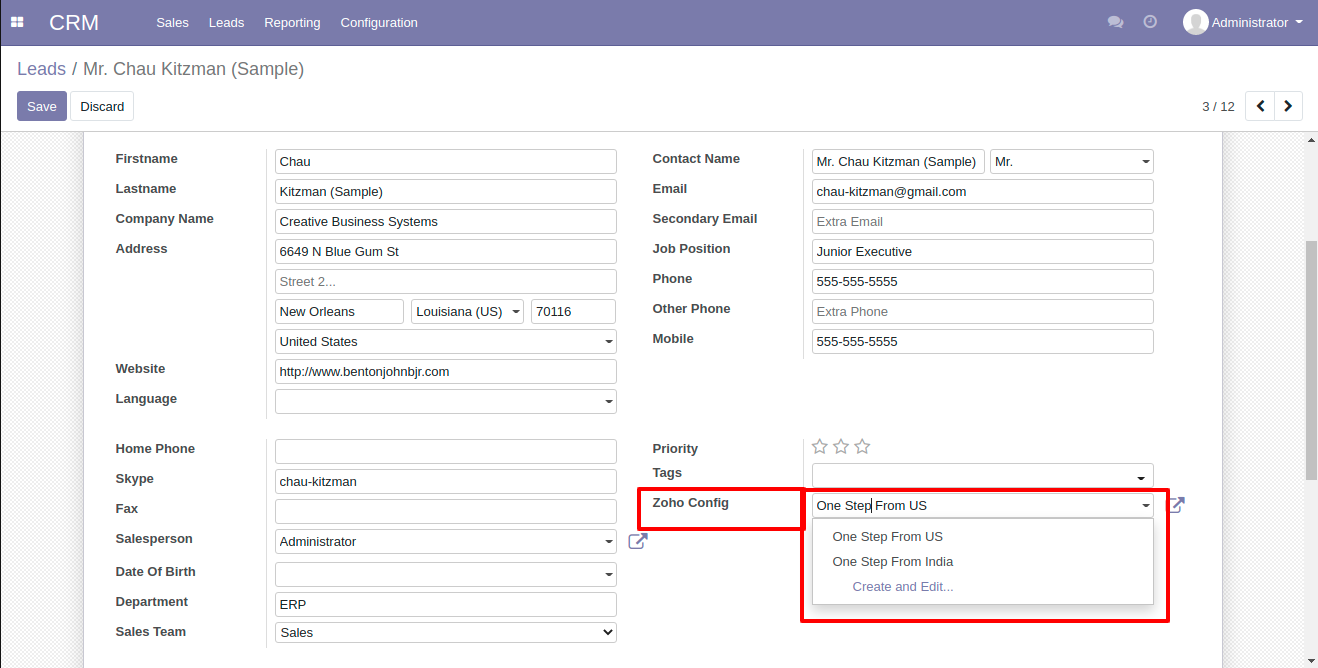Click the Skype field chau-kitzman
The height and width of the screenshot is (668, 1318).
tap(446, 481)
